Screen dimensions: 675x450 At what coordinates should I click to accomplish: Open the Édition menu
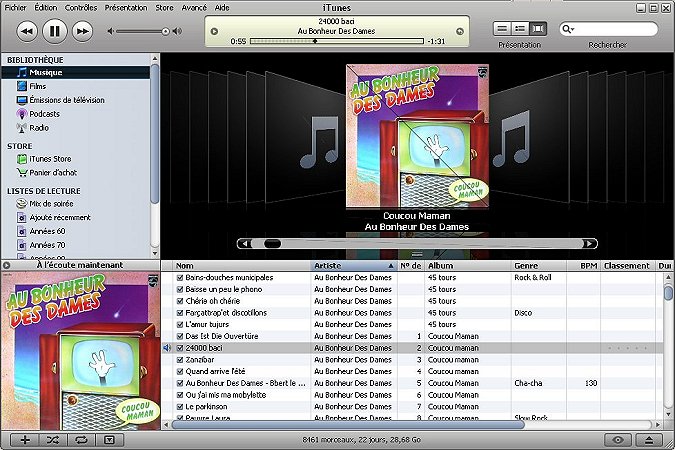tap(46, 8)
